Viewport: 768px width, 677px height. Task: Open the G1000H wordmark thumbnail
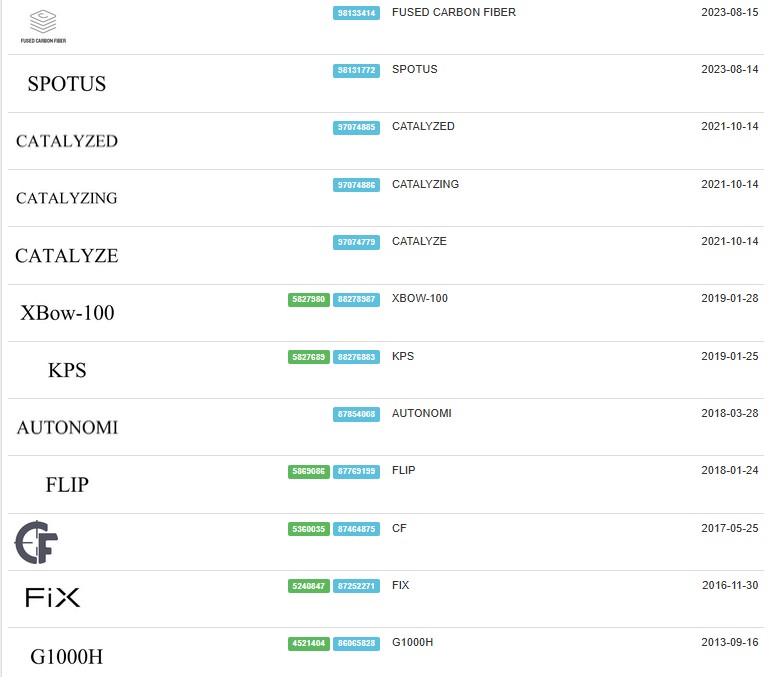(x=67, y=657)
